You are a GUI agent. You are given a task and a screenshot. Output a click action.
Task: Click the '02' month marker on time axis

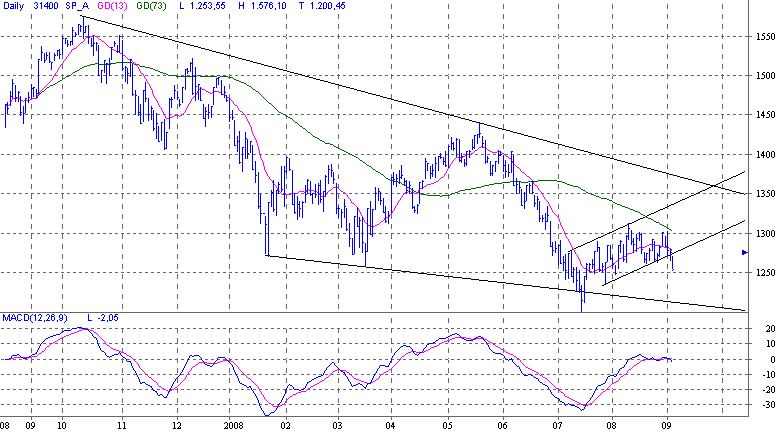click(x=286, y=426)
